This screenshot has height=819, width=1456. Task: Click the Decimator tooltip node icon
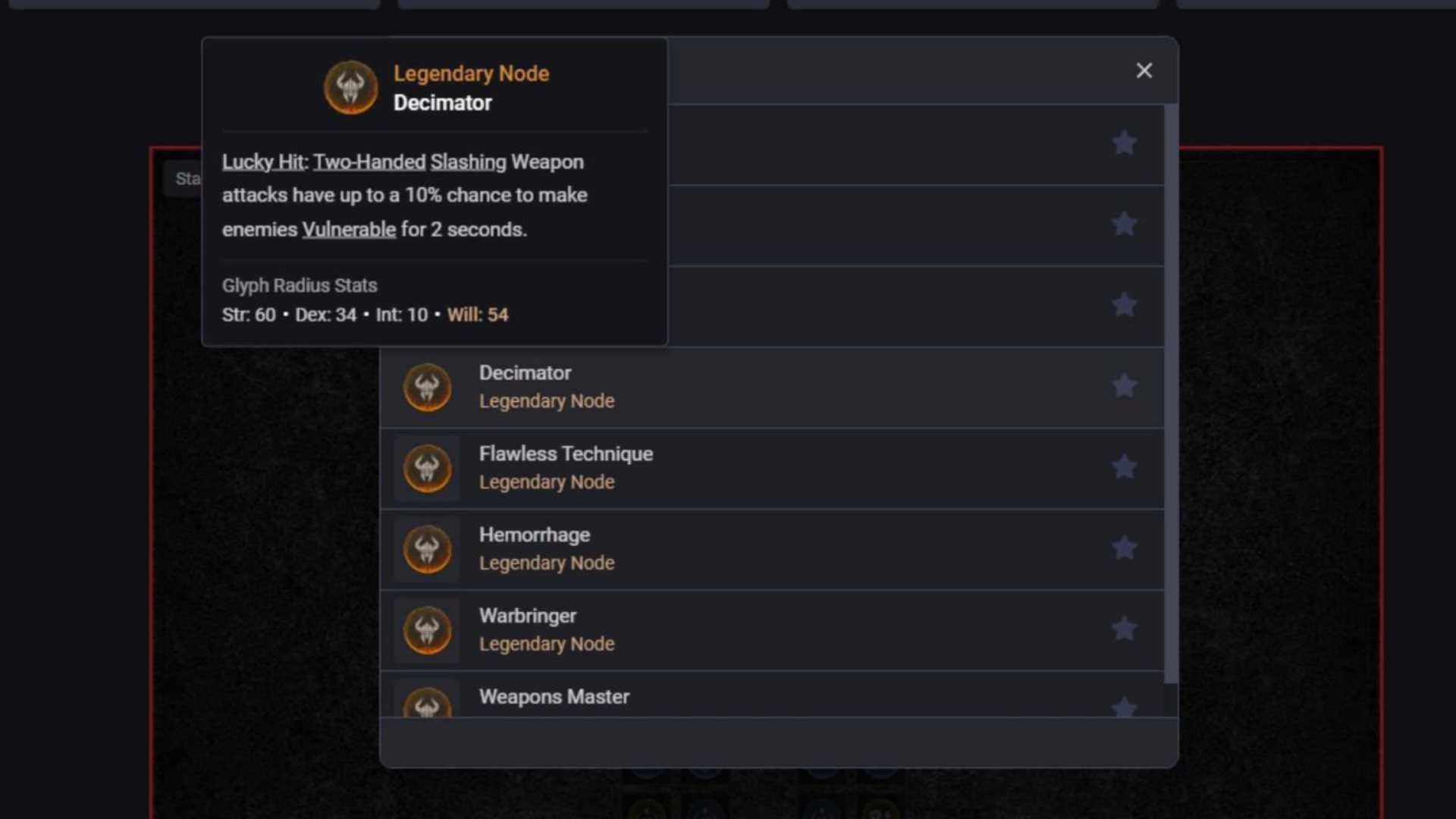coord(352,88)
